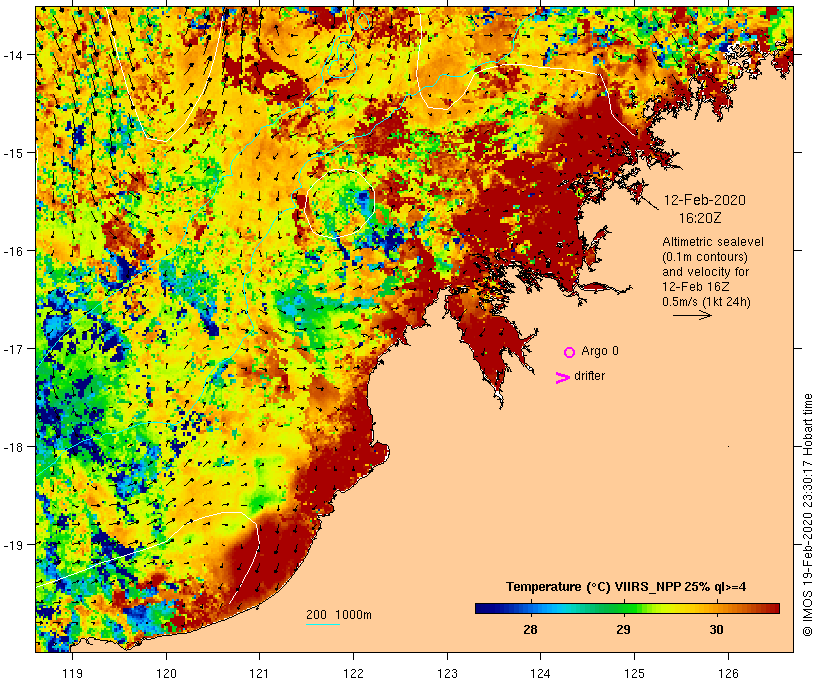Click the 0.5m/s velocity scale arrow
The height and width of the screenshot is (680, 820).
pos(692,315)
